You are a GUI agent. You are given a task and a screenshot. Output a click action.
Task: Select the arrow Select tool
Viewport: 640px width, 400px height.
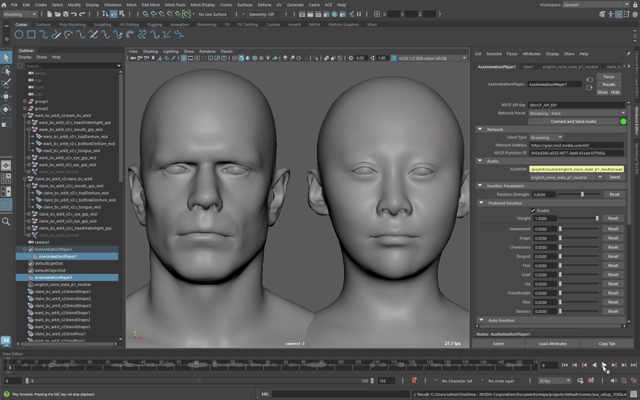[7, 58]
